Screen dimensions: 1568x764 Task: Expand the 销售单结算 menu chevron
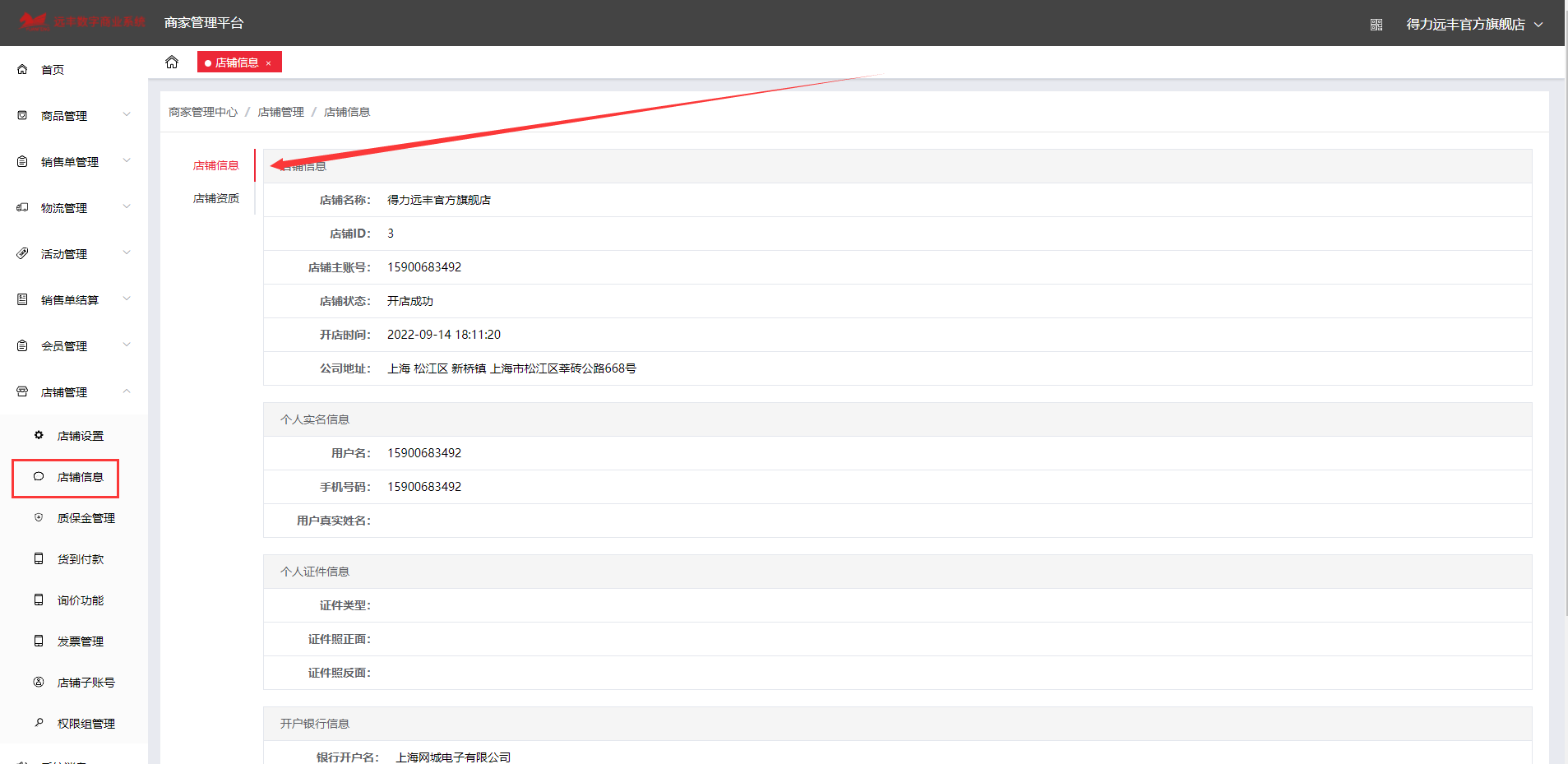(x=127, y=299)
